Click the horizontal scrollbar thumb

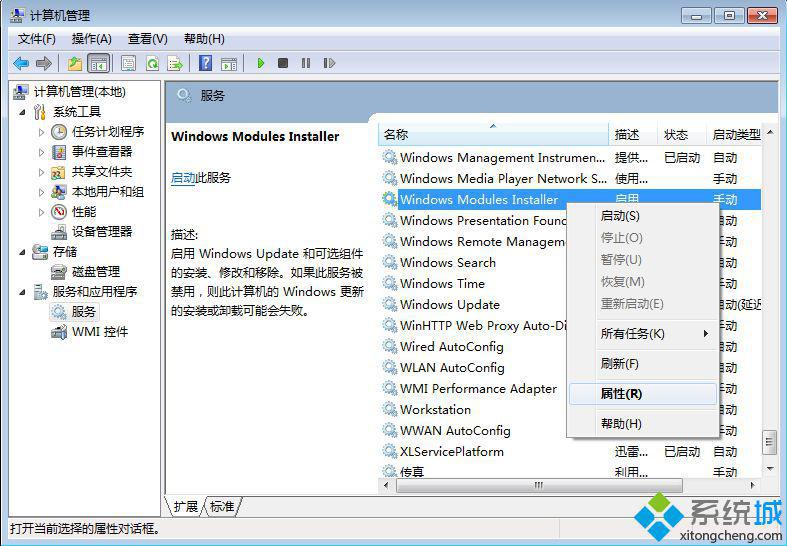539,485
